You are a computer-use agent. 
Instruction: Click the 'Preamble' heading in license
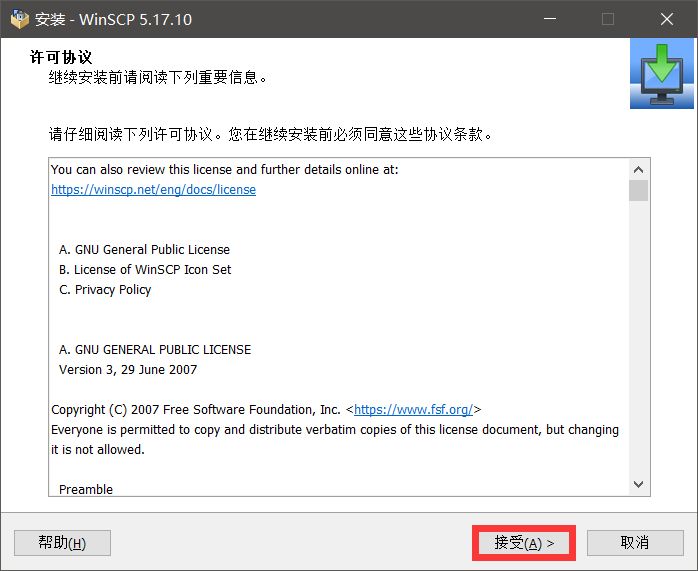(x=86, y=490)
